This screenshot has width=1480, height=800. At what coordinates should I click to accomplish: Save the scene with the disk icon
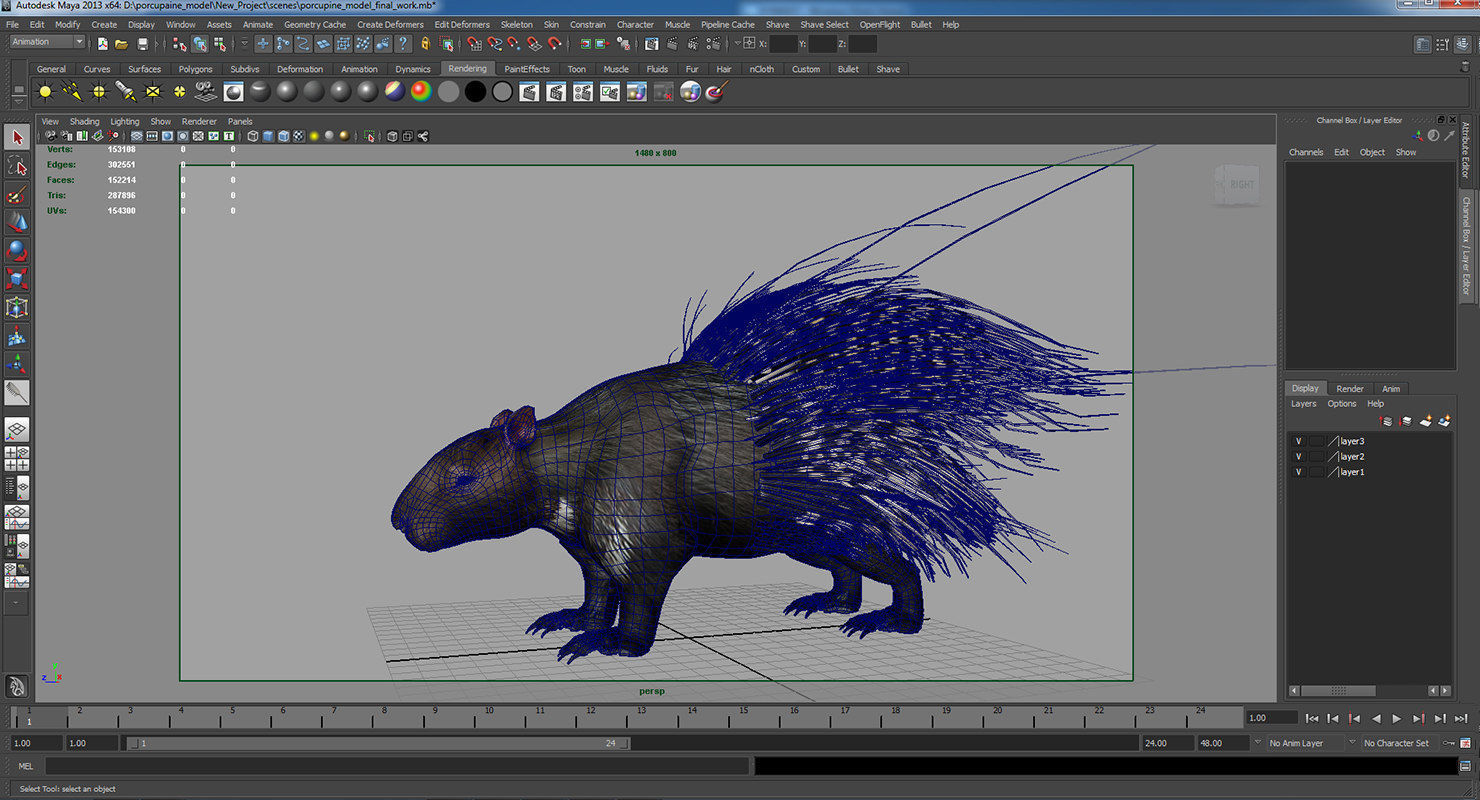(x=143, y=43)
